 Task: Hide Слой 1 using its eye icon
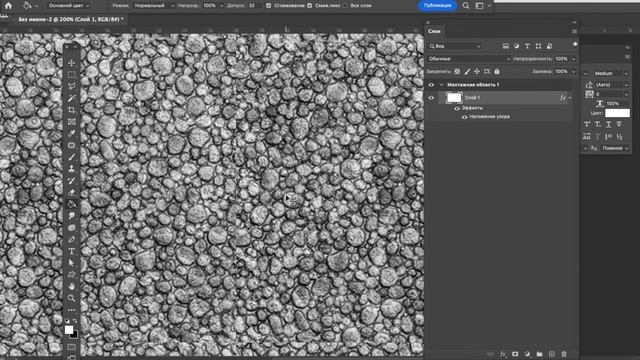[431, 98]
